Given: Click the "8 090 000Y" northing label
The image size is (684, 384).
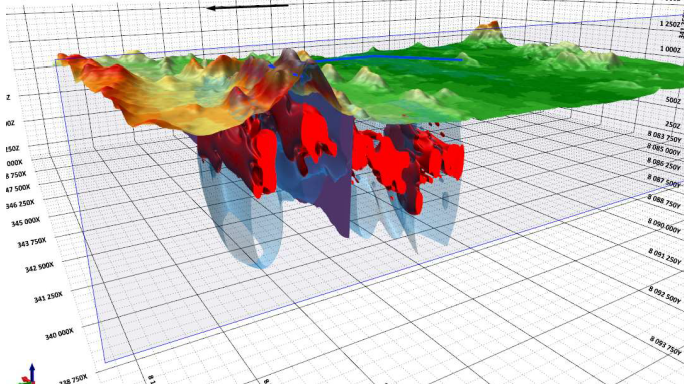Looking at the screenshot, I should point(664,225).
